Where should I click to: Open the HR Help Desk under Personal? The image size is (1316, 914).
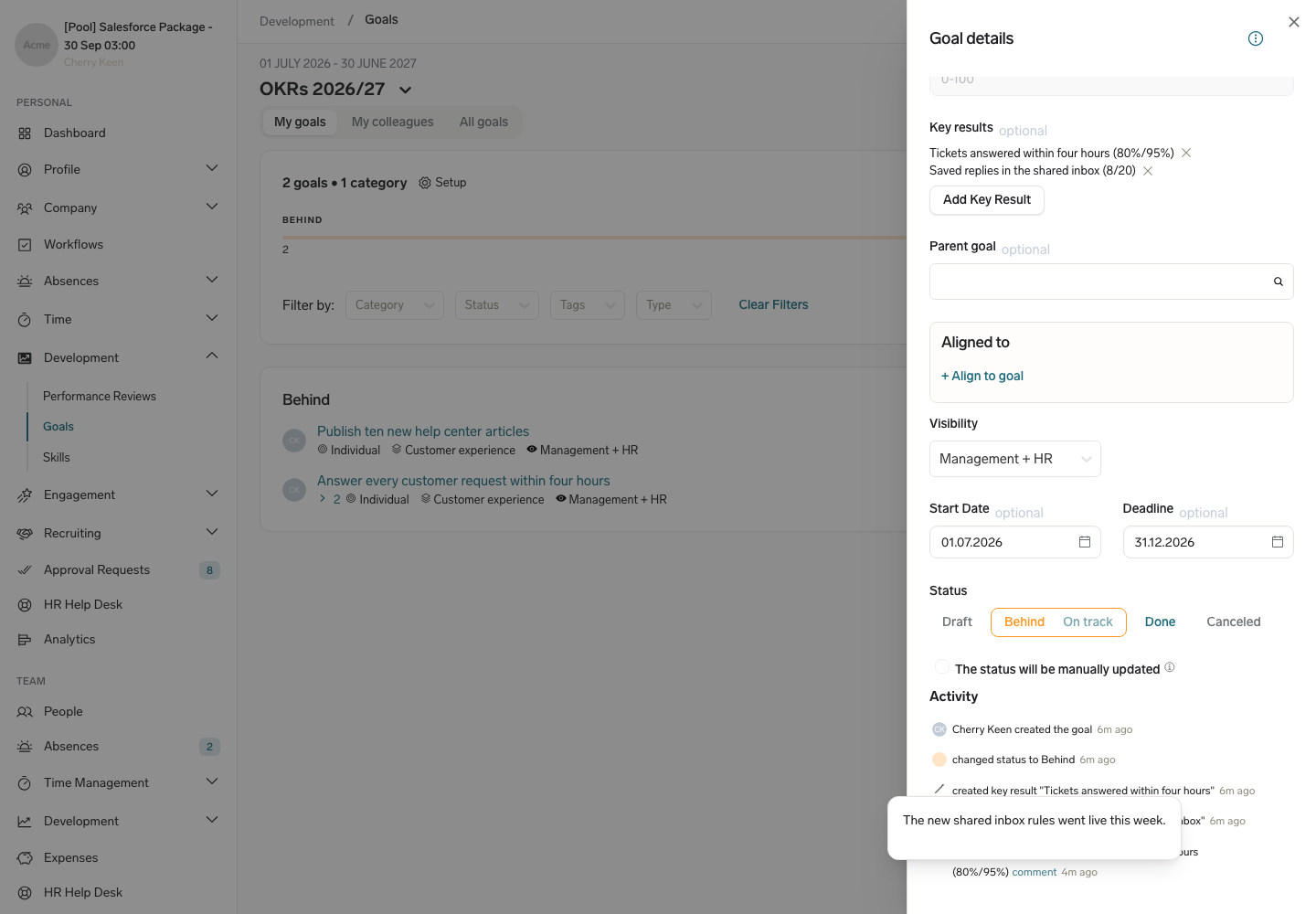[x=118, y=605]
